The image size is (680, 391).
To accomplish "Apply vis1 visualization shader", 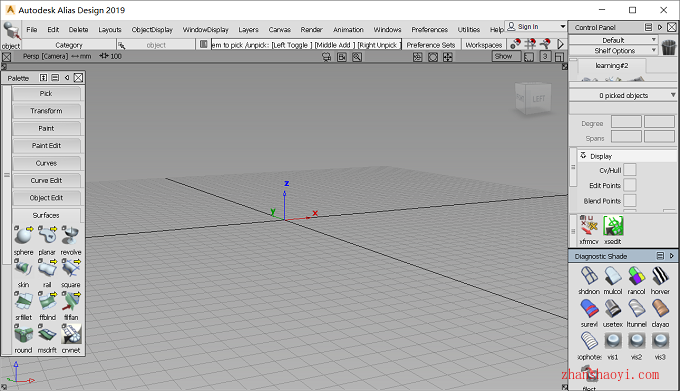I will (x=613, y=342).
